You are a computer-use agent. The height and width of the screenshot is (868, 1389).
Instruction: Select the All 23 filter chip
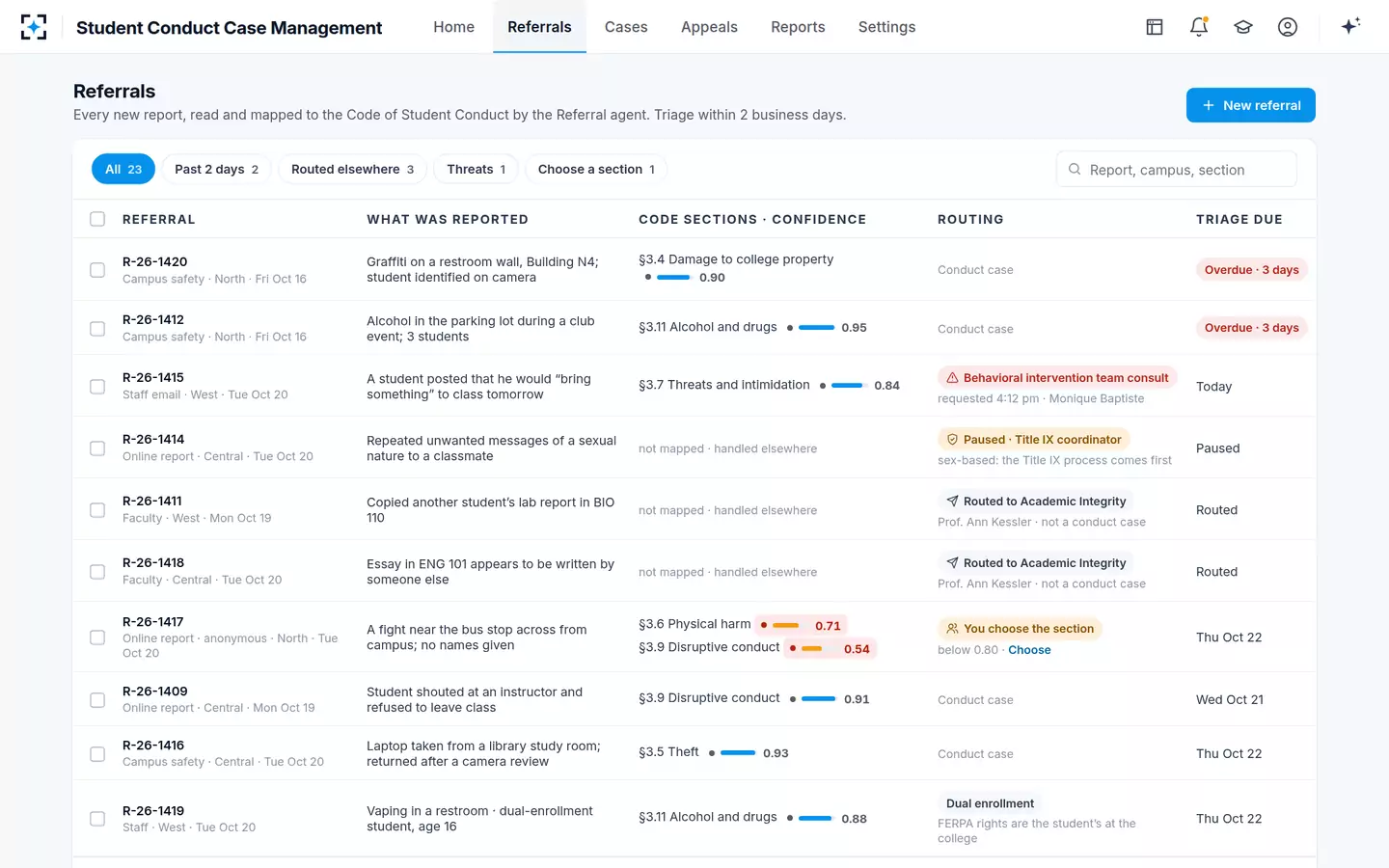point(123,169)
